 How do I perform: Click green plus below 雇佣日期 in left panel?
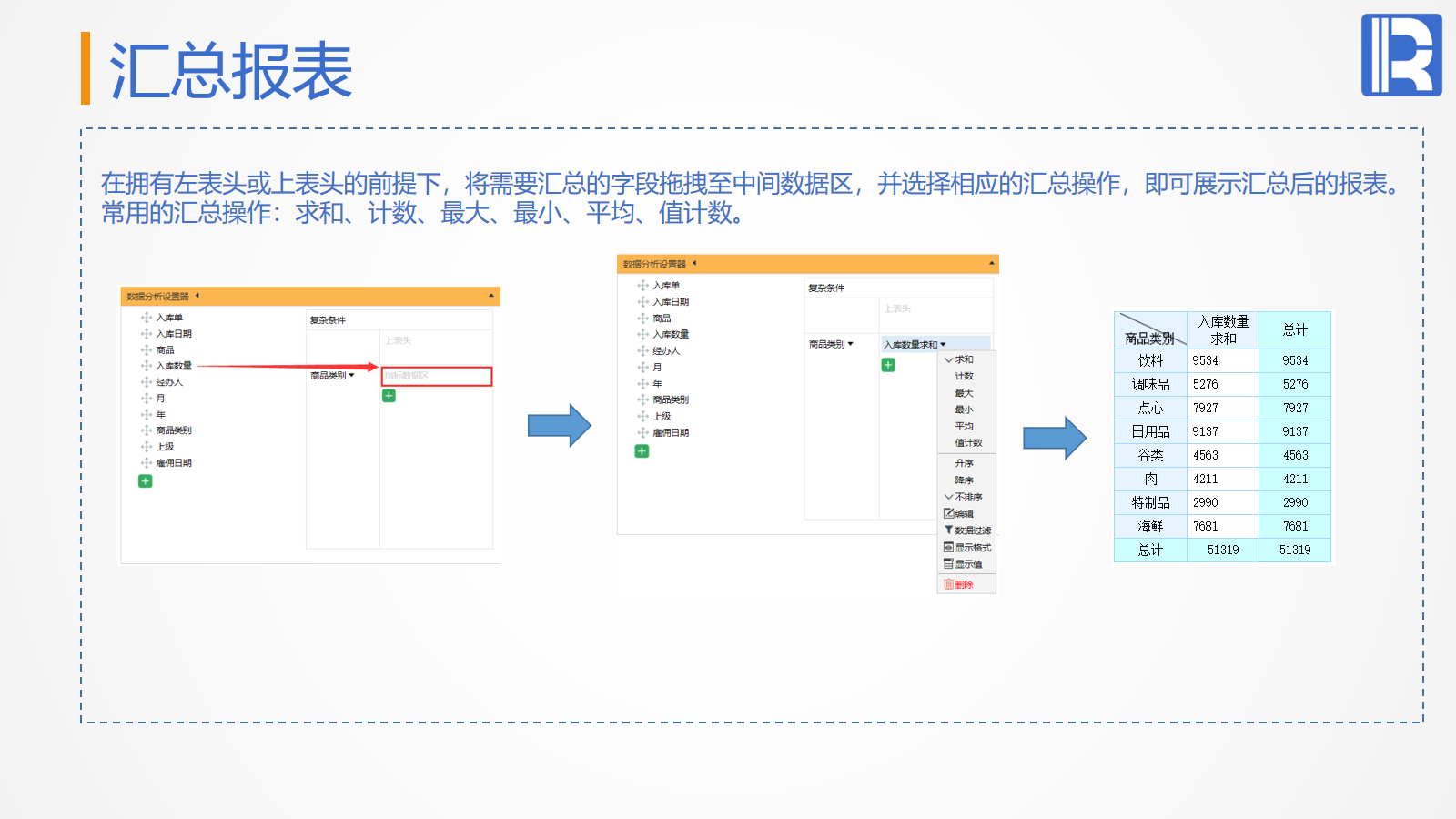[145, 481]
